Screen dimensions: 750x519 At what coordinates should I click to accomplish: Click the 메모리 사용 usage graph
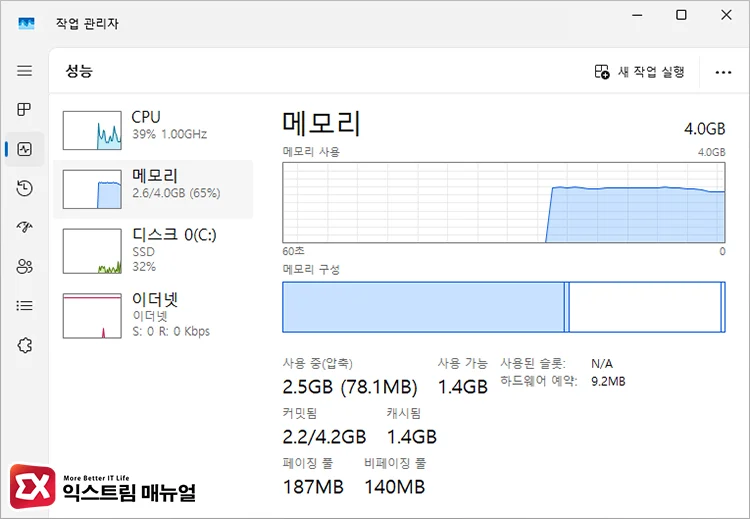coord(504,202)
